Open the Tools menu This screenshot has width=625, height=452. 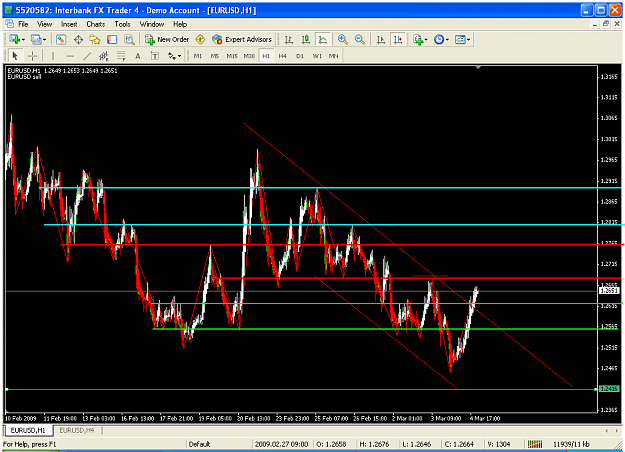click(122, 24)
